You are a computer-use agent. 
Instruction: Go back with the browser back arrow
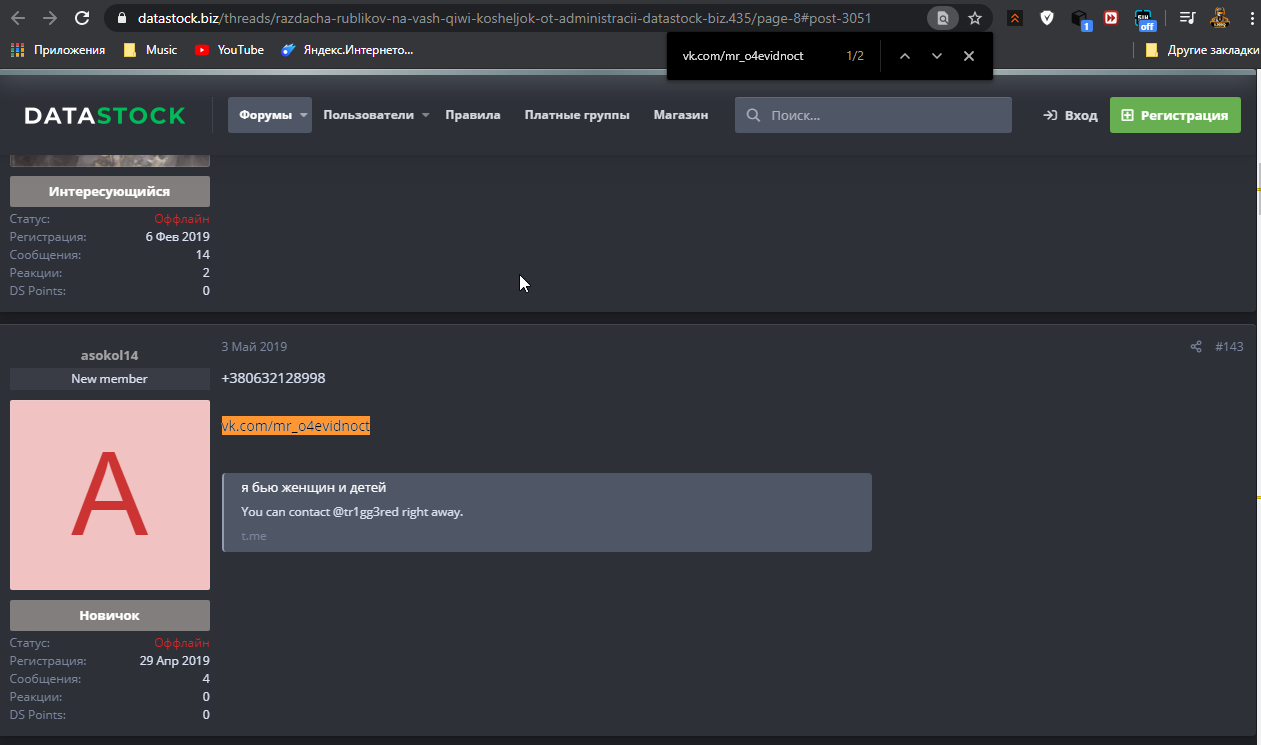click(x=19, y=18)
